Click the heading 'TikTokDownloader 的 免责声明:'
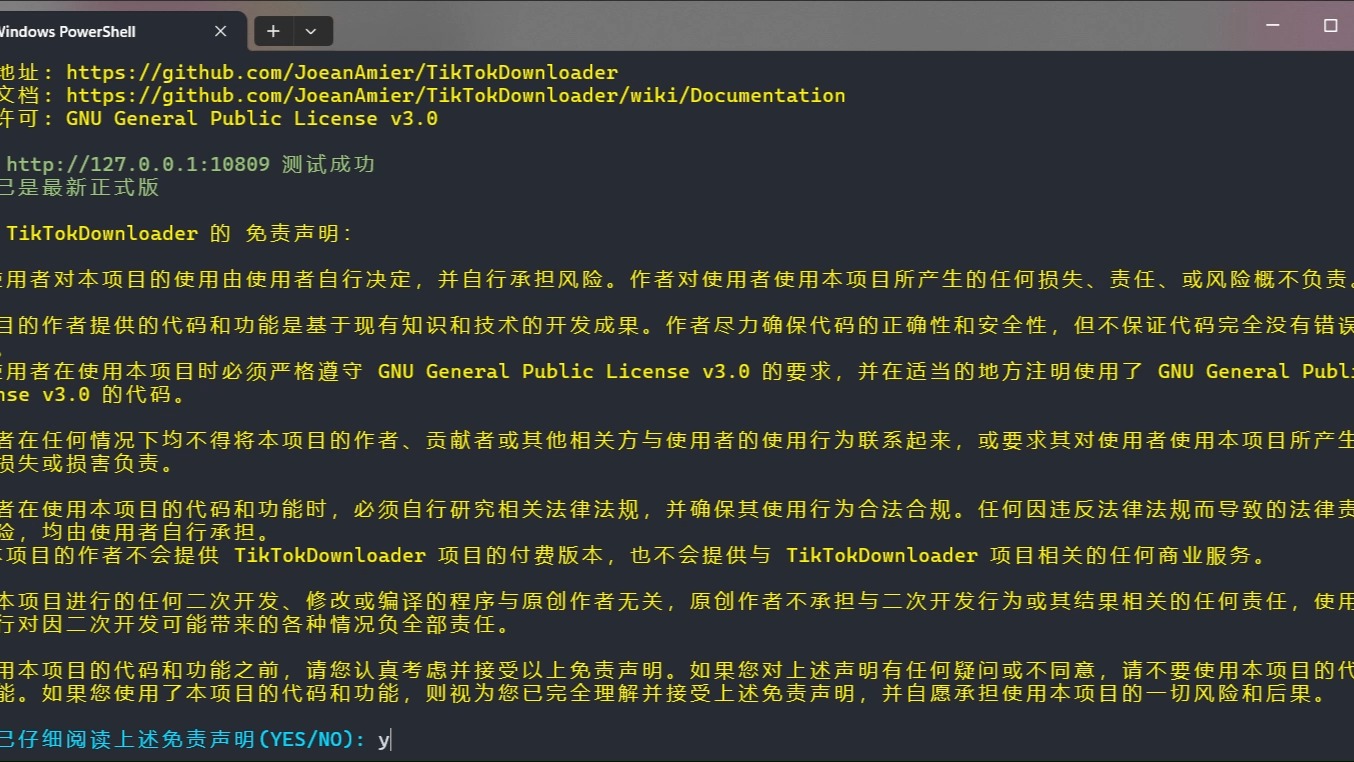The image size is (1354, 762). (180, 233)
